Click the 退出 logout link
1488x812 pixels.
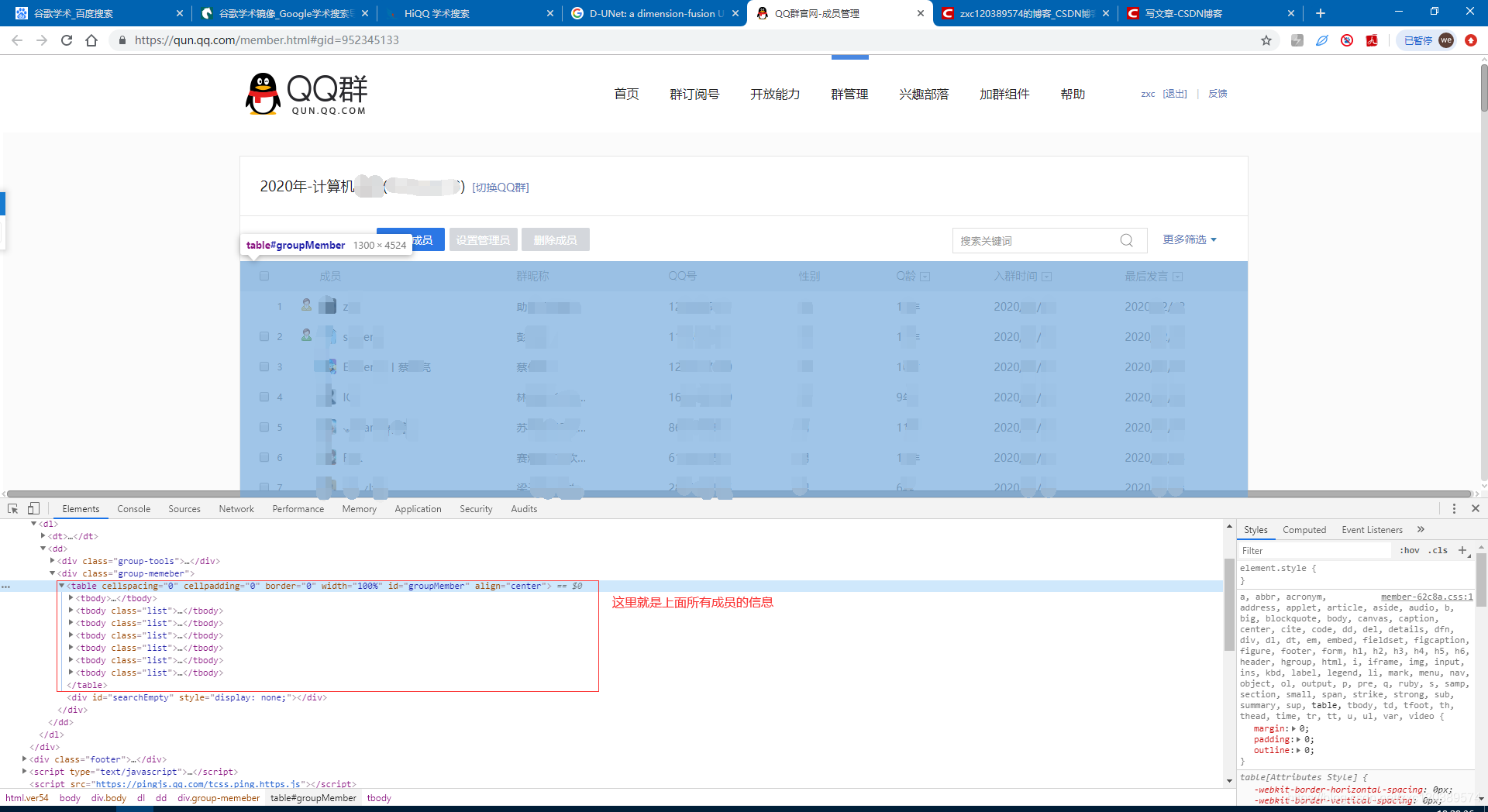tap(1175, 94)
